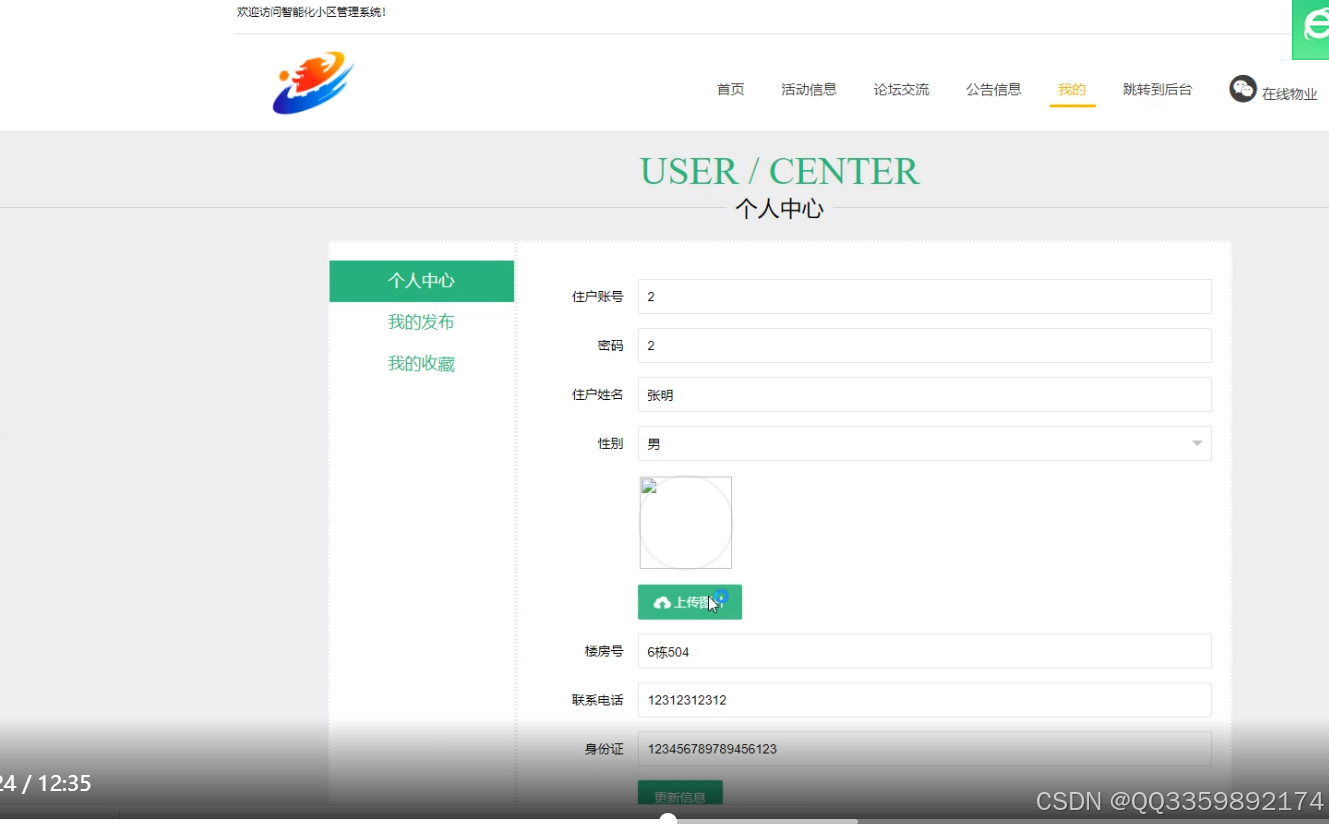Viewport: 1329px width, 824px height.
Task: Click the 个人中心 page subtitle
Action: point(779,208)
